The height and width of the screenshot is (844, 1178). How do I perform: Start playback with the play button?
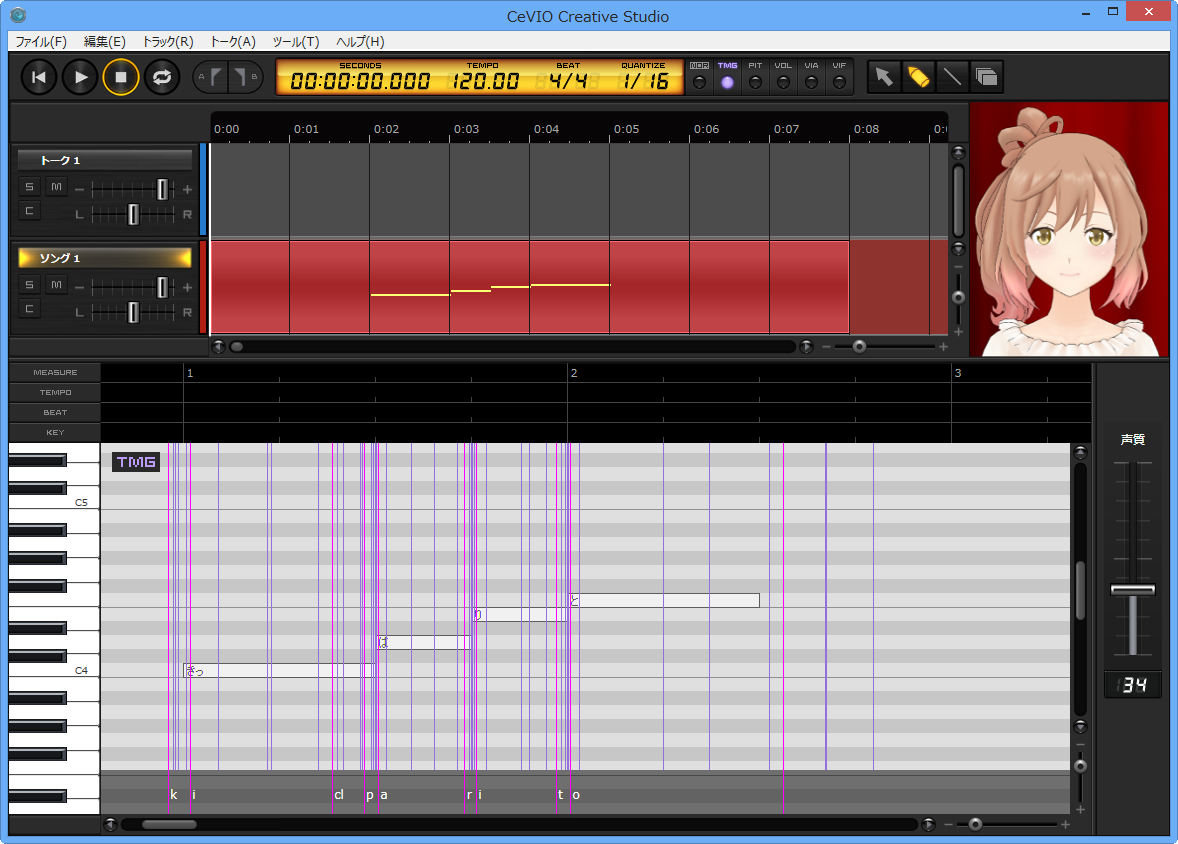pos(80,77)
